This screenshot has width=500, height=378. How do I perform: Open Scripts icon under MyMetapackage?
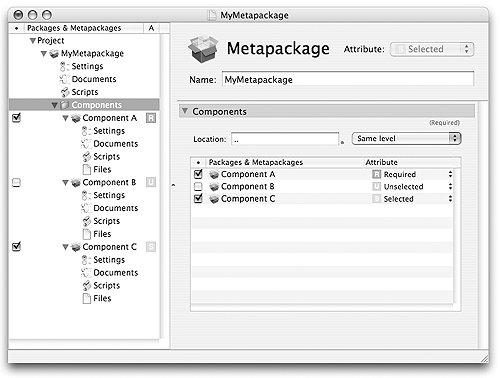pyautogui.click(x=65, y=92)
